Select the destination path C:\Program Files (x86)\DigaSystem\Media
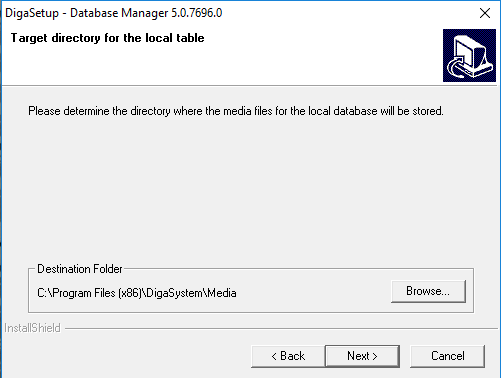501x378 pixels. [x=137, y=293]
